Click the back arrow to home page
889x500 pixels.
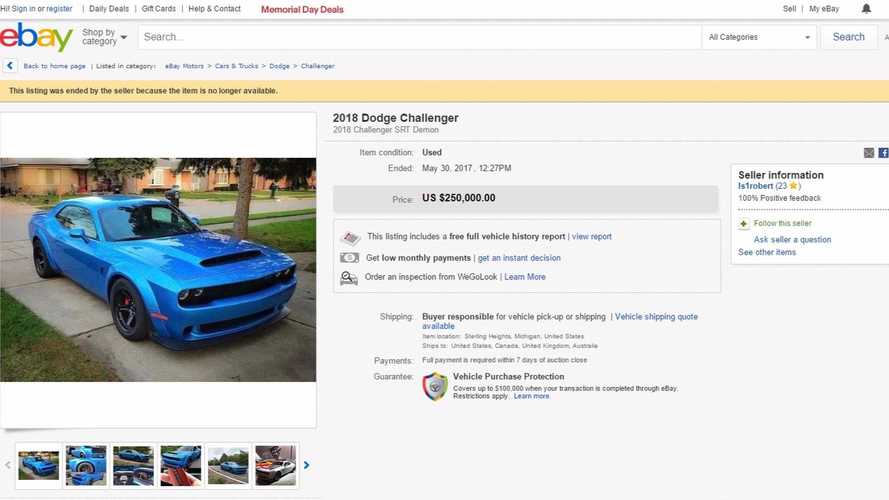click(10, 66)
